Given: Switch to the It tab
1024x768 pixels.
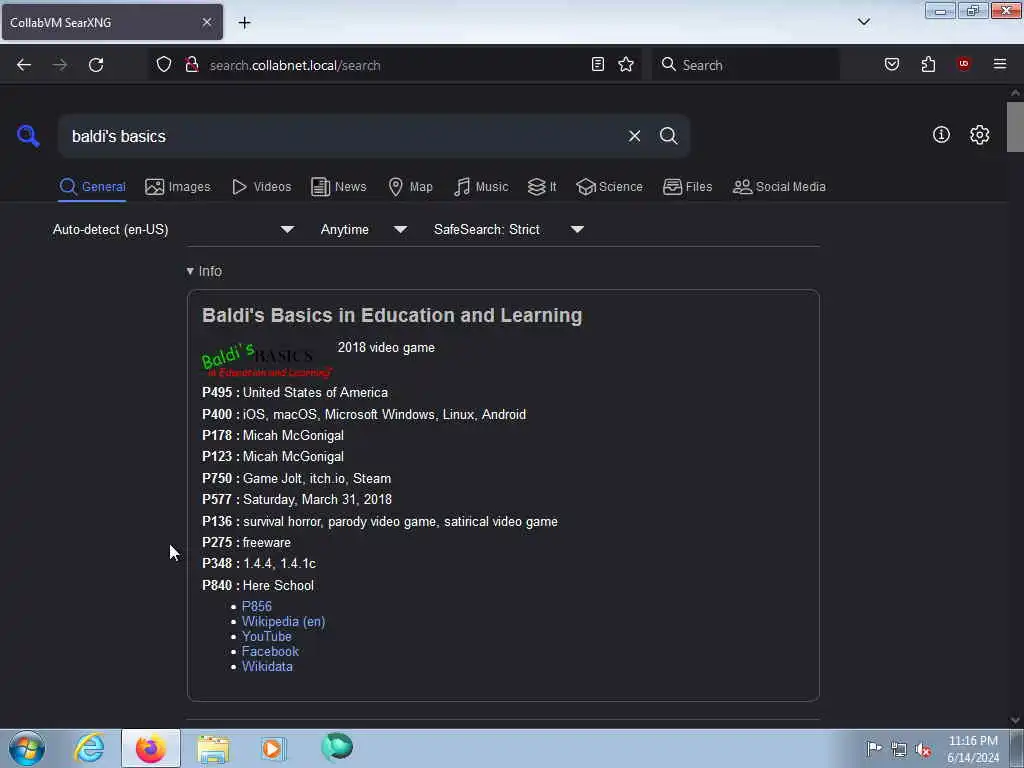Looking at the screenshot, I should coord(541,187).
